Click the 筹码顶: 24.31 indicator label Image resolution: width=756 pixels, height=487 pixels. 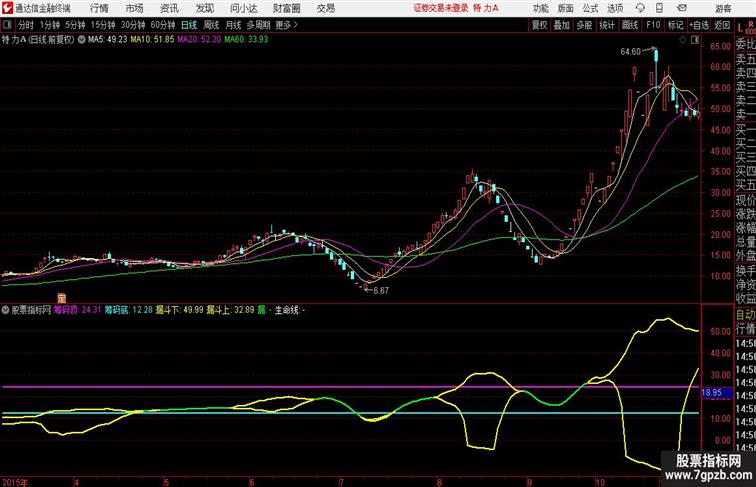pyautogui.click(x=78, y=310)
